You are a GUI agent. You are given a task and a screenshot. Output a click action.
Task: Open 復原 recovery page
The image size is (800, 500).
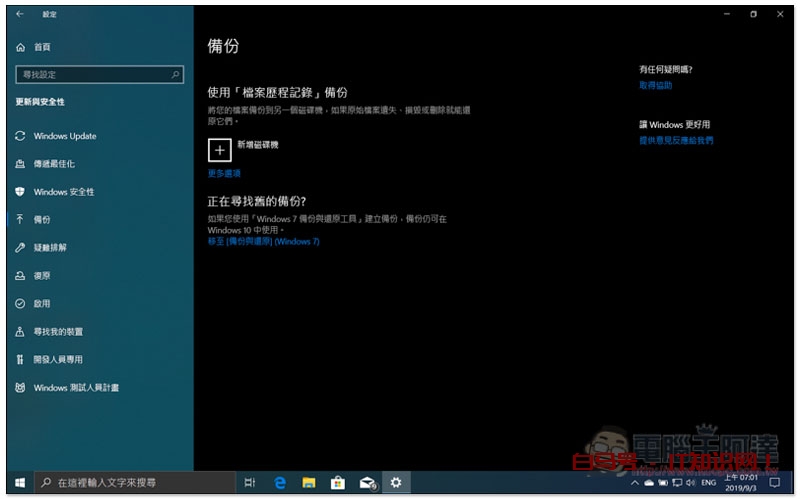click(x=42, y=275)
